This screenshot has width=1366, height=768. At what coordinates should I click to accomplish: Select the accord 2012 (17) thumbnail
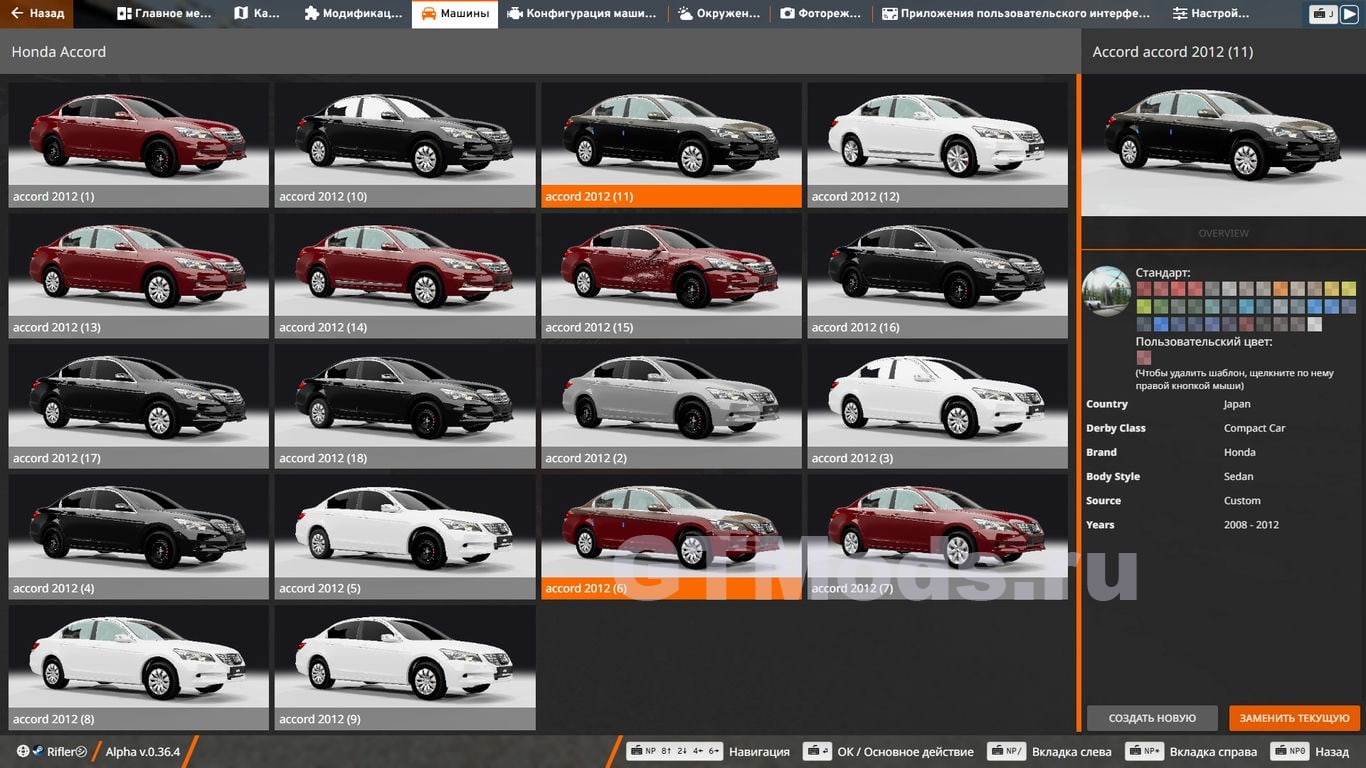pyautogui.click(x=139, y=406)
